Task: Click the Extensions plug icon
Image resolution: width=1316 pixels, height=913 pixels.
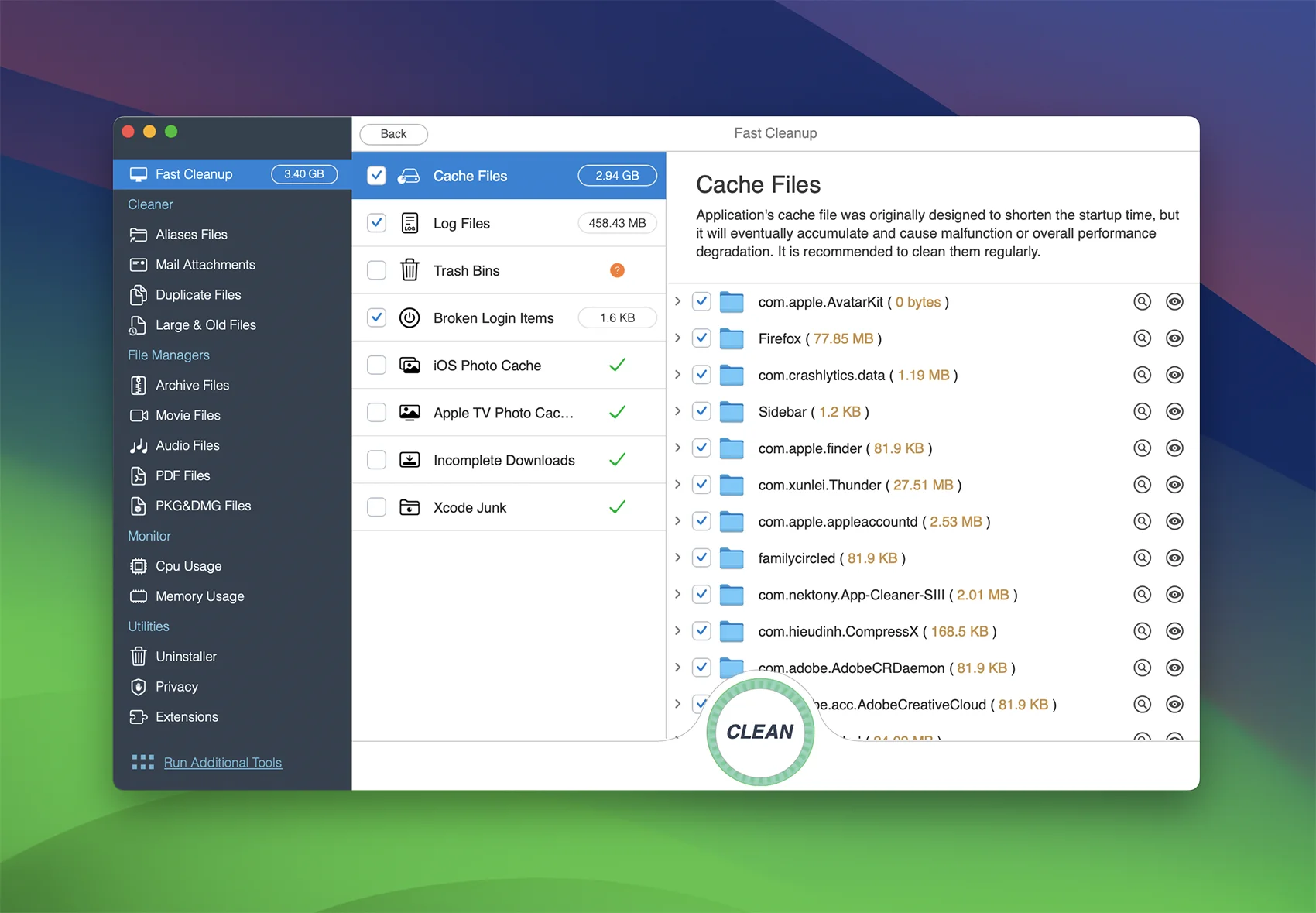Action: [x=139, y=717]
